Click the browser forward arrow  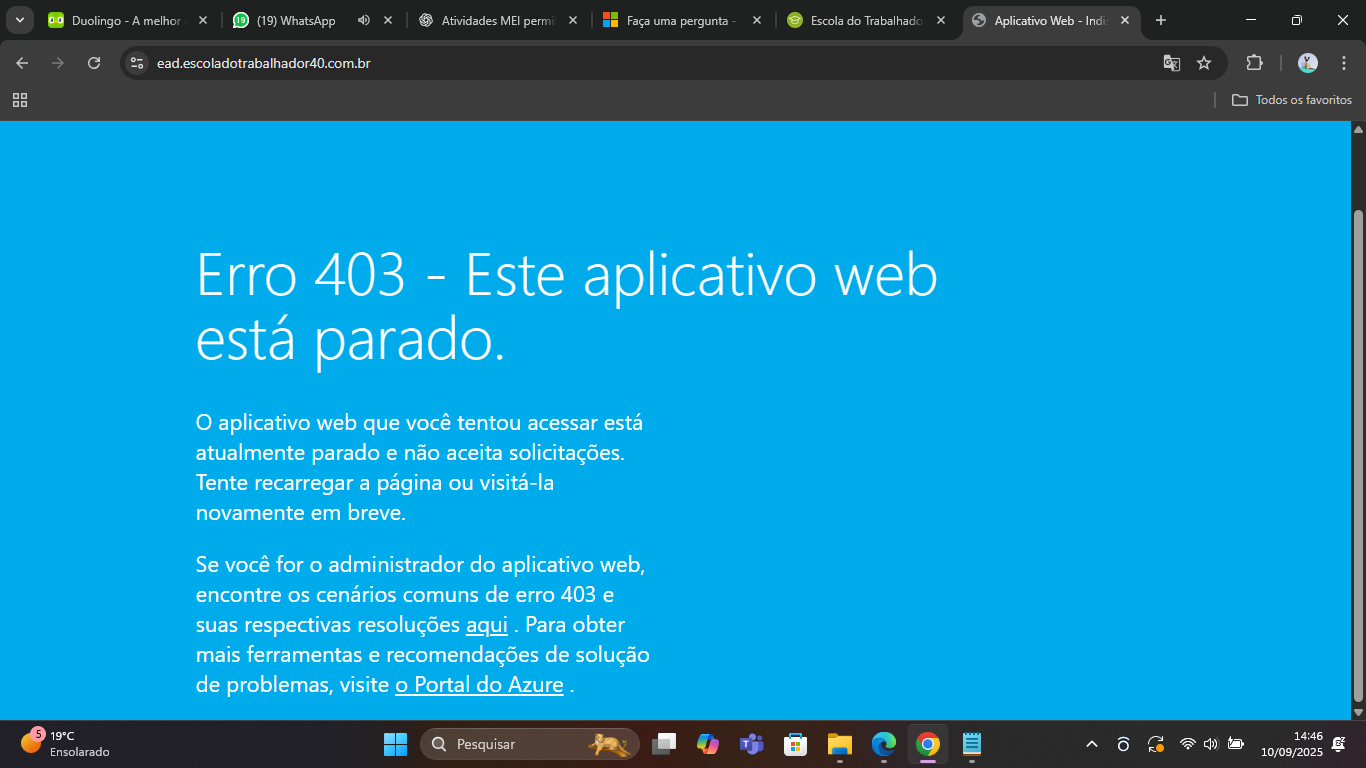coord(58,63)
